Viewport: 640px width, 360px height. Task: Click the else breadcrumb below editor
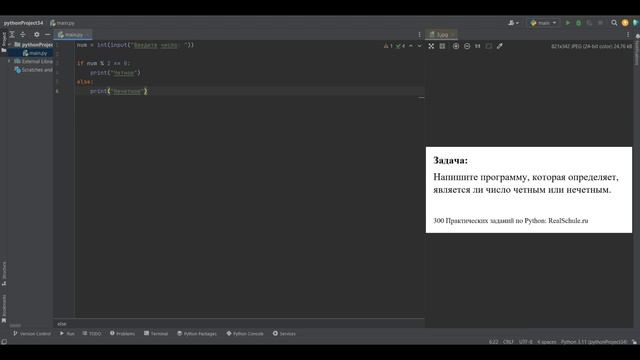(62, 324)
